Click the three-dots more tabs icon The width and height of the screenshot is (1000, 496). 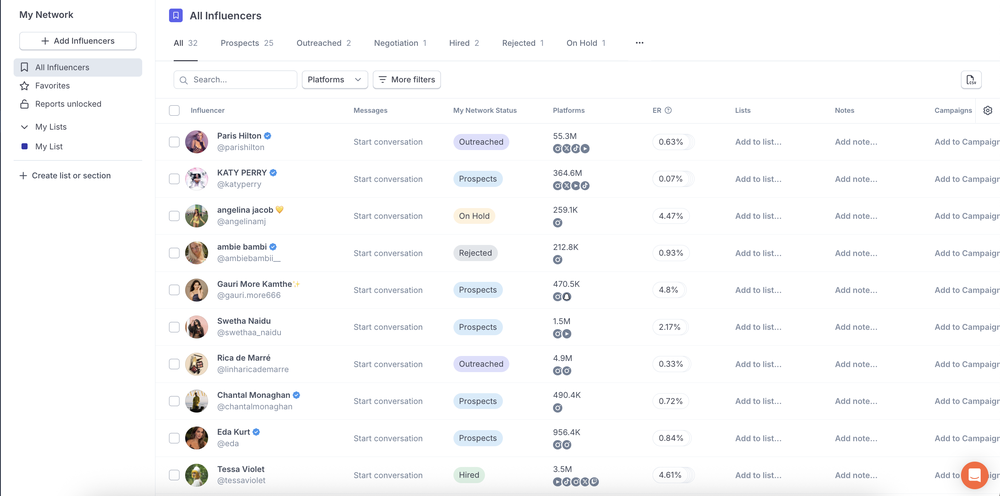639,43
